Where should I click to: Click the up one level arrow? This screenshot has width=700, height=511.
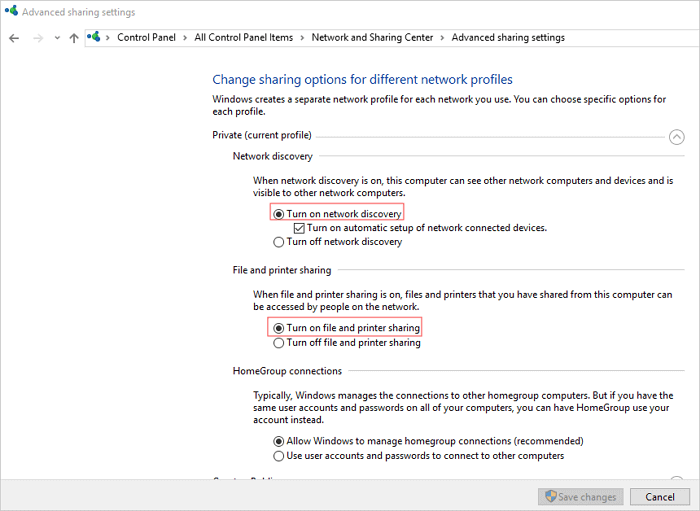(x=73, y=38)
